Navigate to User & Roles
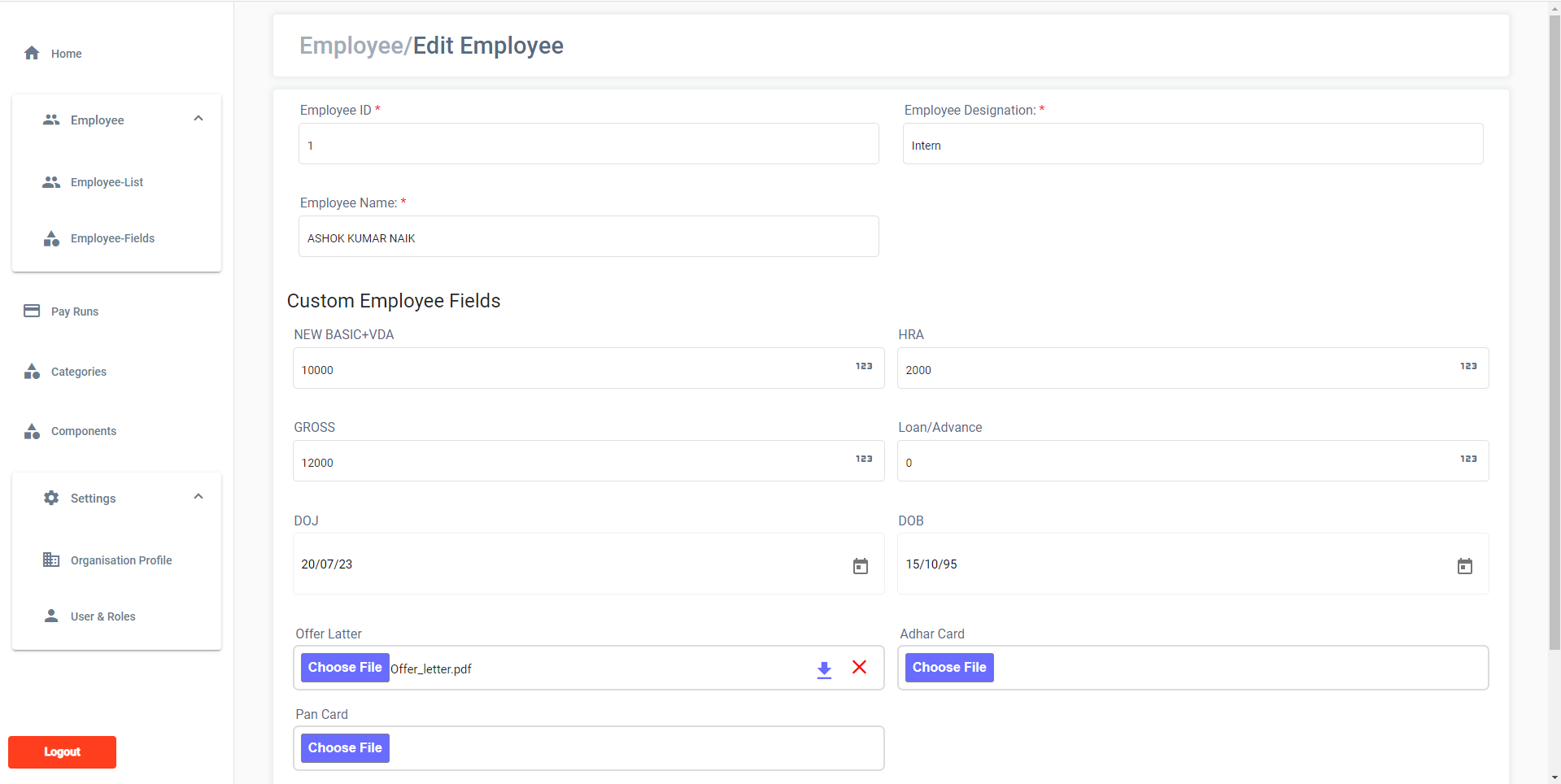The width and height of the screenshot is (1561, 784). (102, 616)
